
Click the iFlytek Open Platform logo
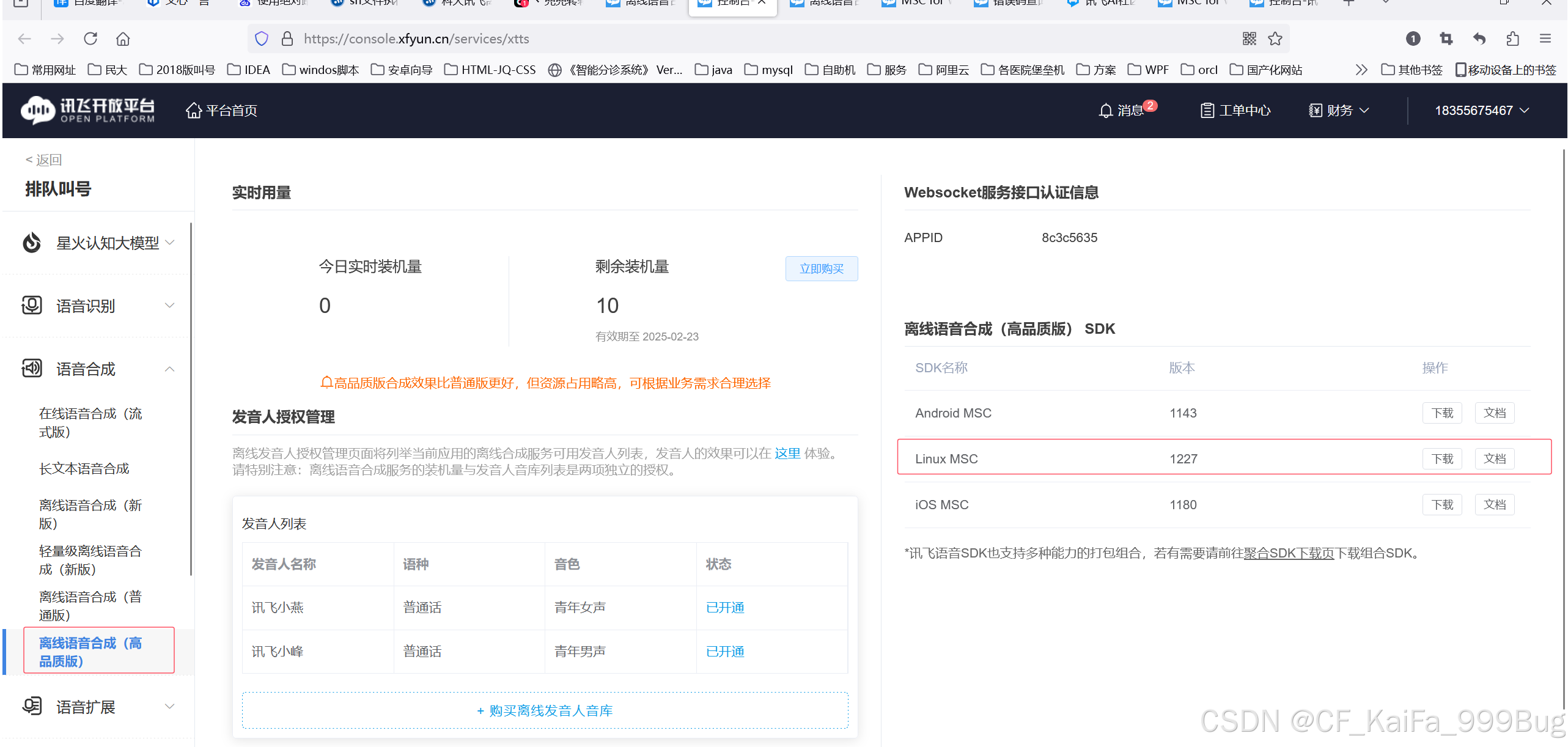pyautogui.click(x=87, y=110)
